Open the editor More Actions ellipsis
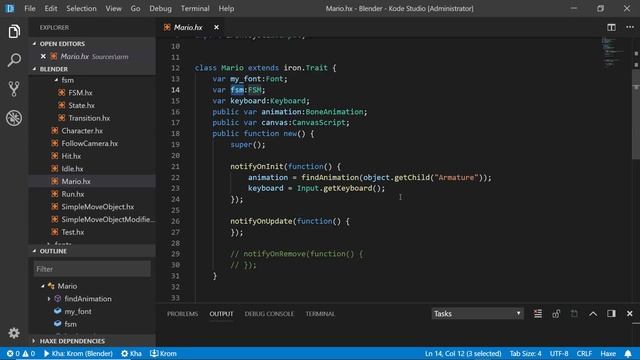The width and height of the screenshot is (640, 360). pos(630,27)
